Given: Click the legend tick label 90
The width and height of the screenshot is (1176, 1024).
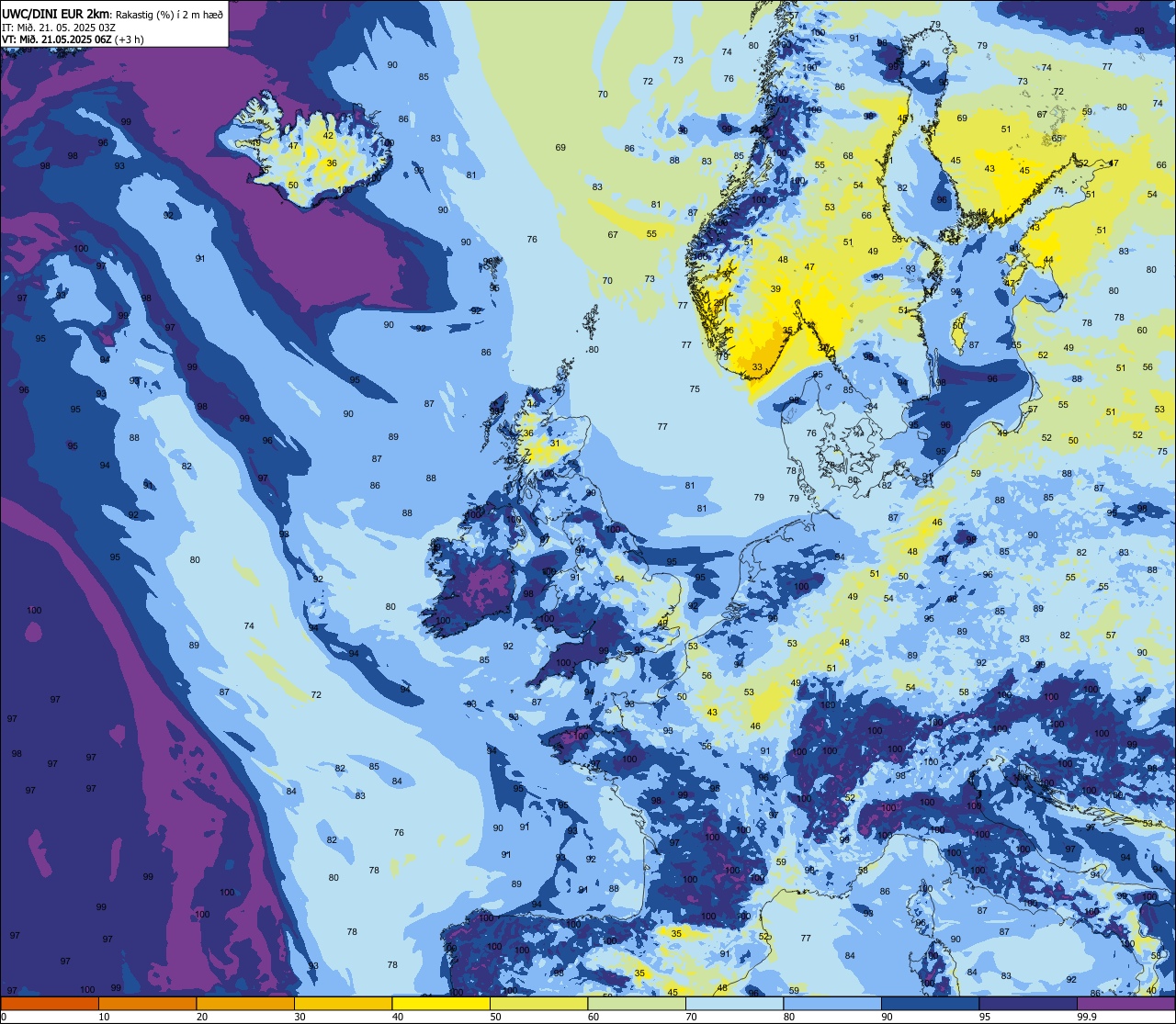Looking at the screenshot, I should [x=887, y=1017].
